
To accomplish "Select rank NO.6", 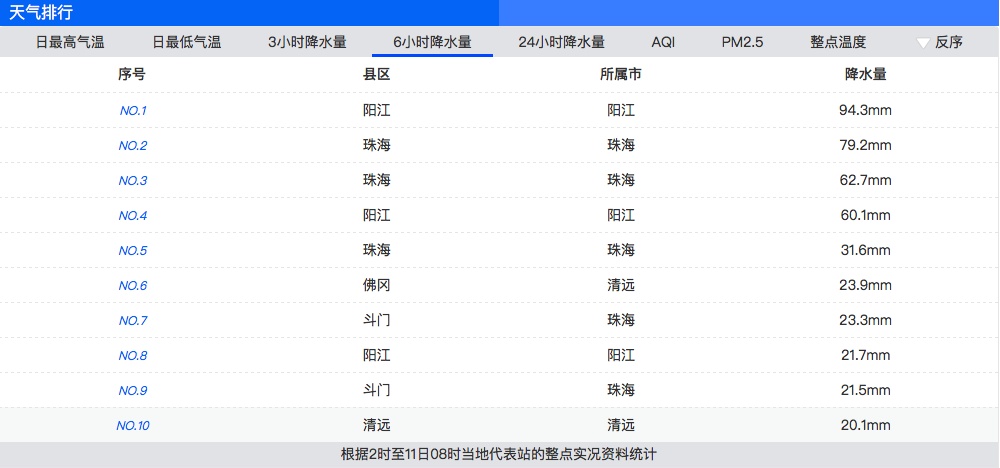I will [133, 286].
